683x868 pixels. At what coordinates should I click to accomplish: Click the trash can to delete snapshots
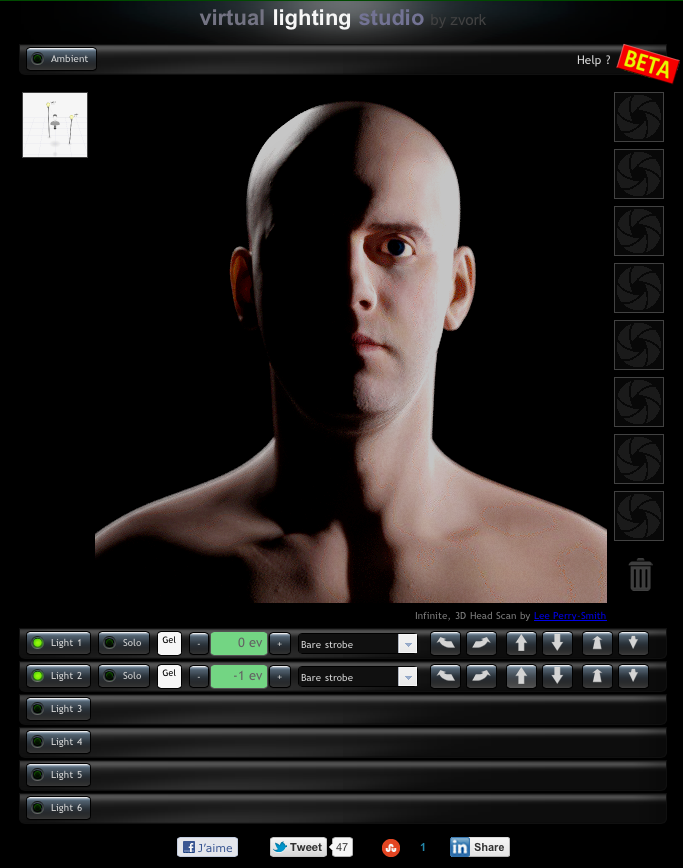click(640, 575)
